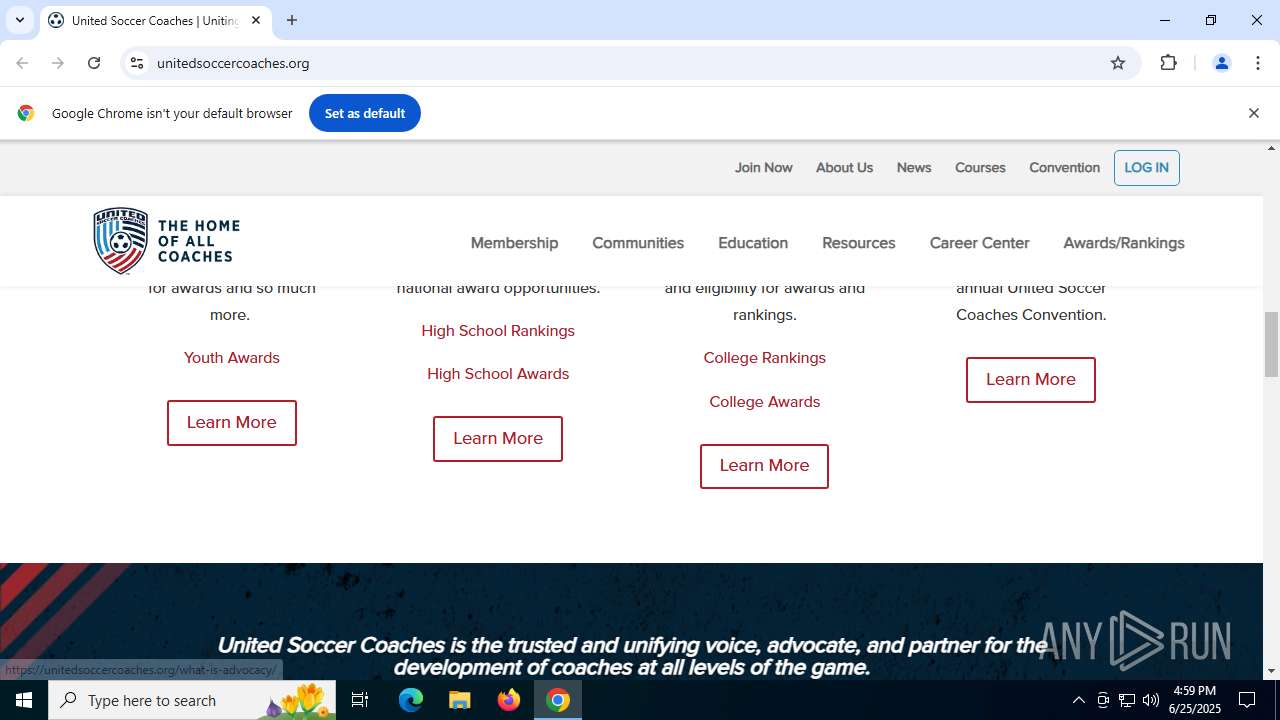1280x720 pixels.
Task: Open a new tab with plus icon
Action: coord(292,20)
